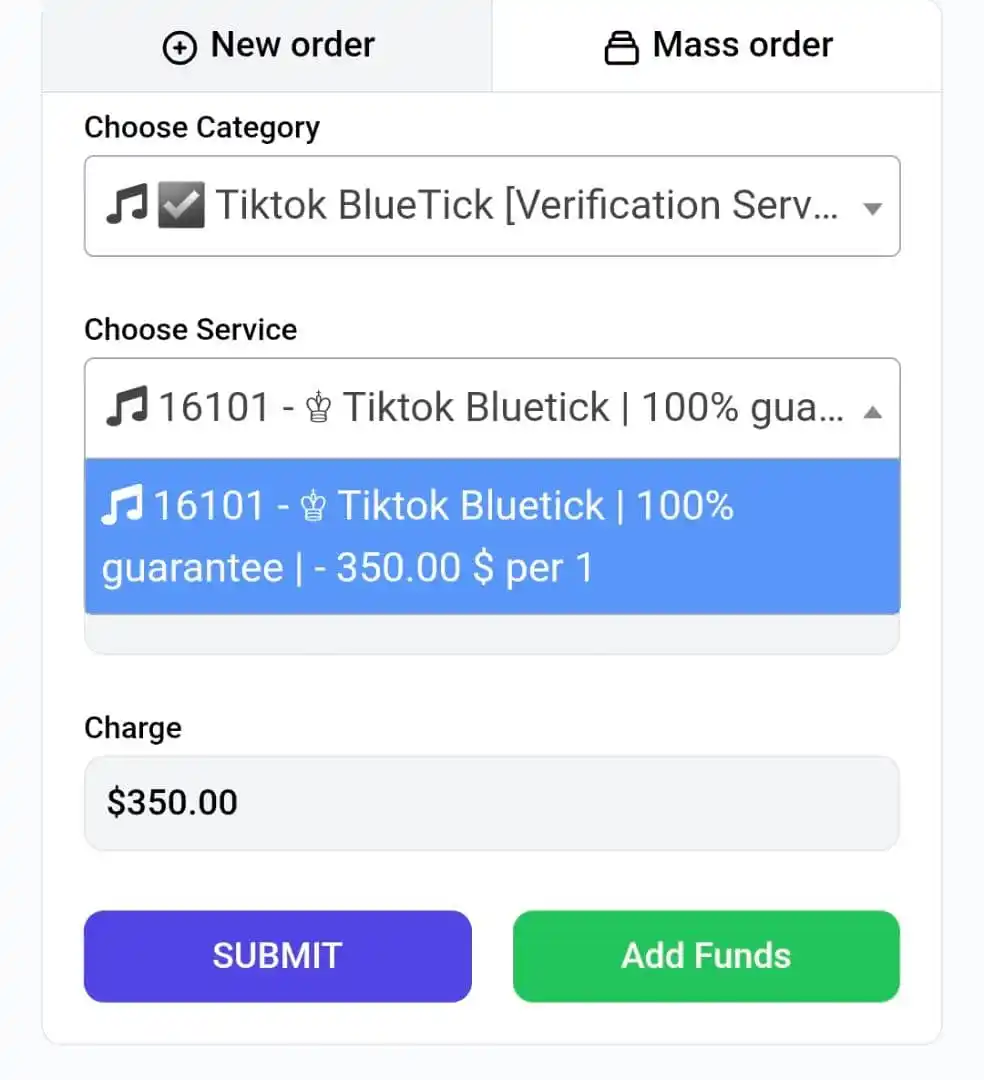Click the plus circle icon beside New order
Screen dimensions: 984x1080
180,48
